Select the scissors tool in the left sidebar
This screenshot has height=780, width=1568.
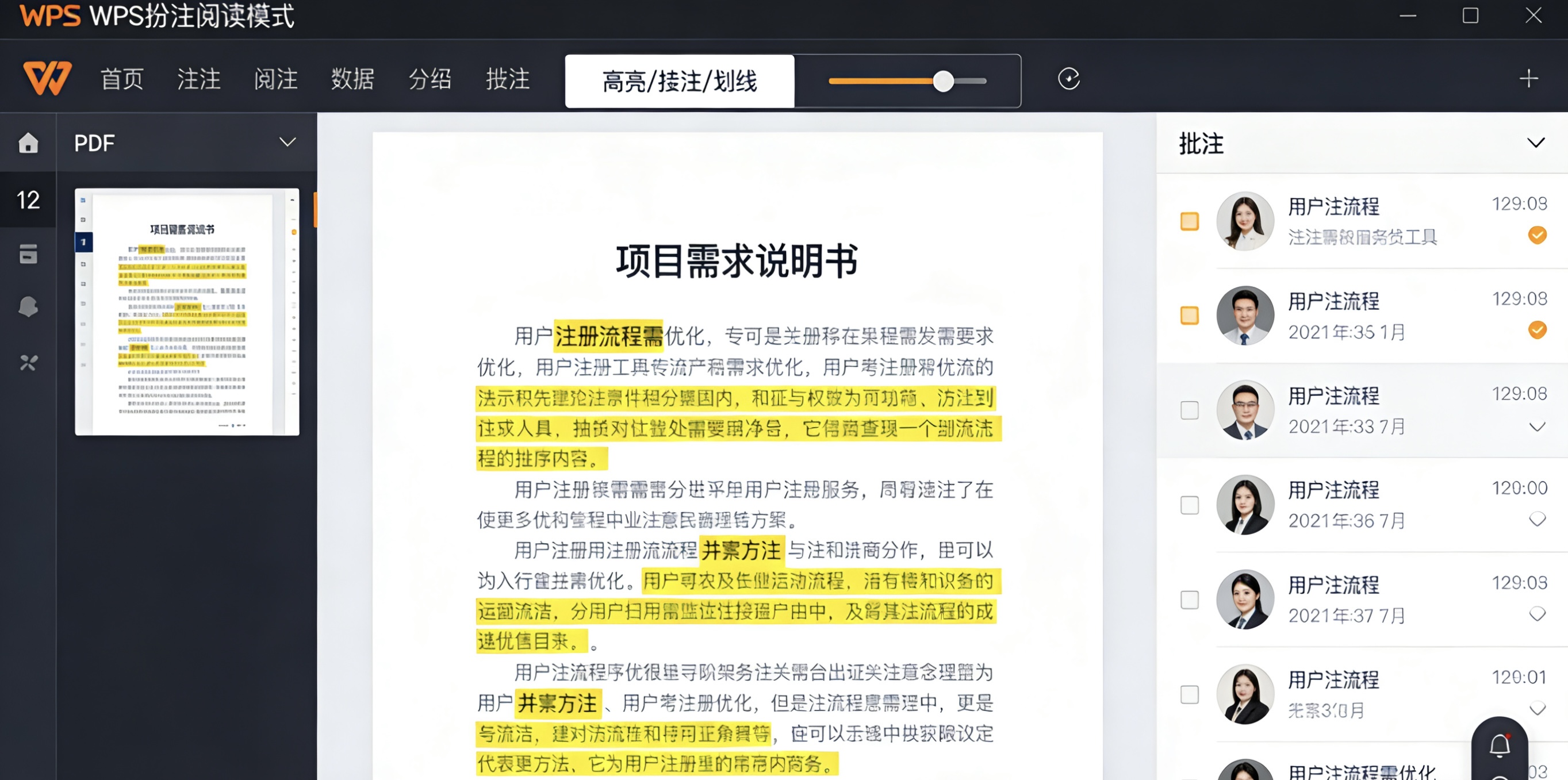28,363
